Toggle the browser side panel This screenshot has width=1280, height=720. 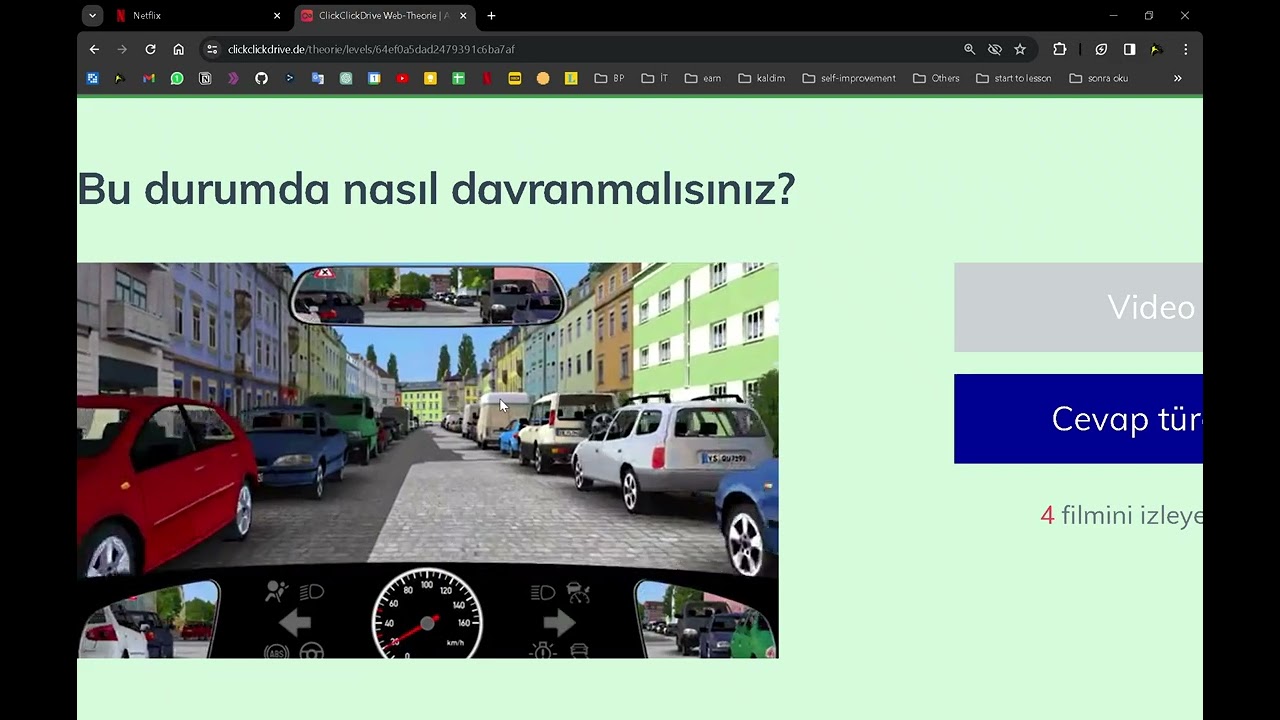pyautogui.click(x=1129, y=49)
